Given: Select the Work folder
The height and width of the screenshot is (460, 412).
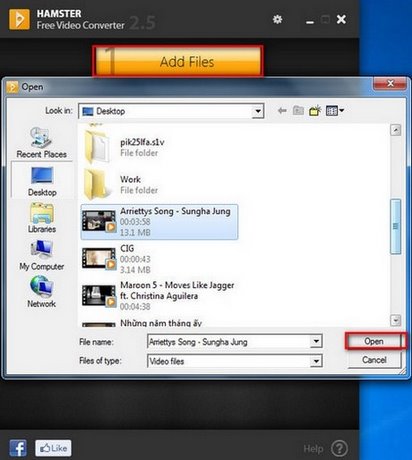Looking at the screenshot, I should [122, 183].
